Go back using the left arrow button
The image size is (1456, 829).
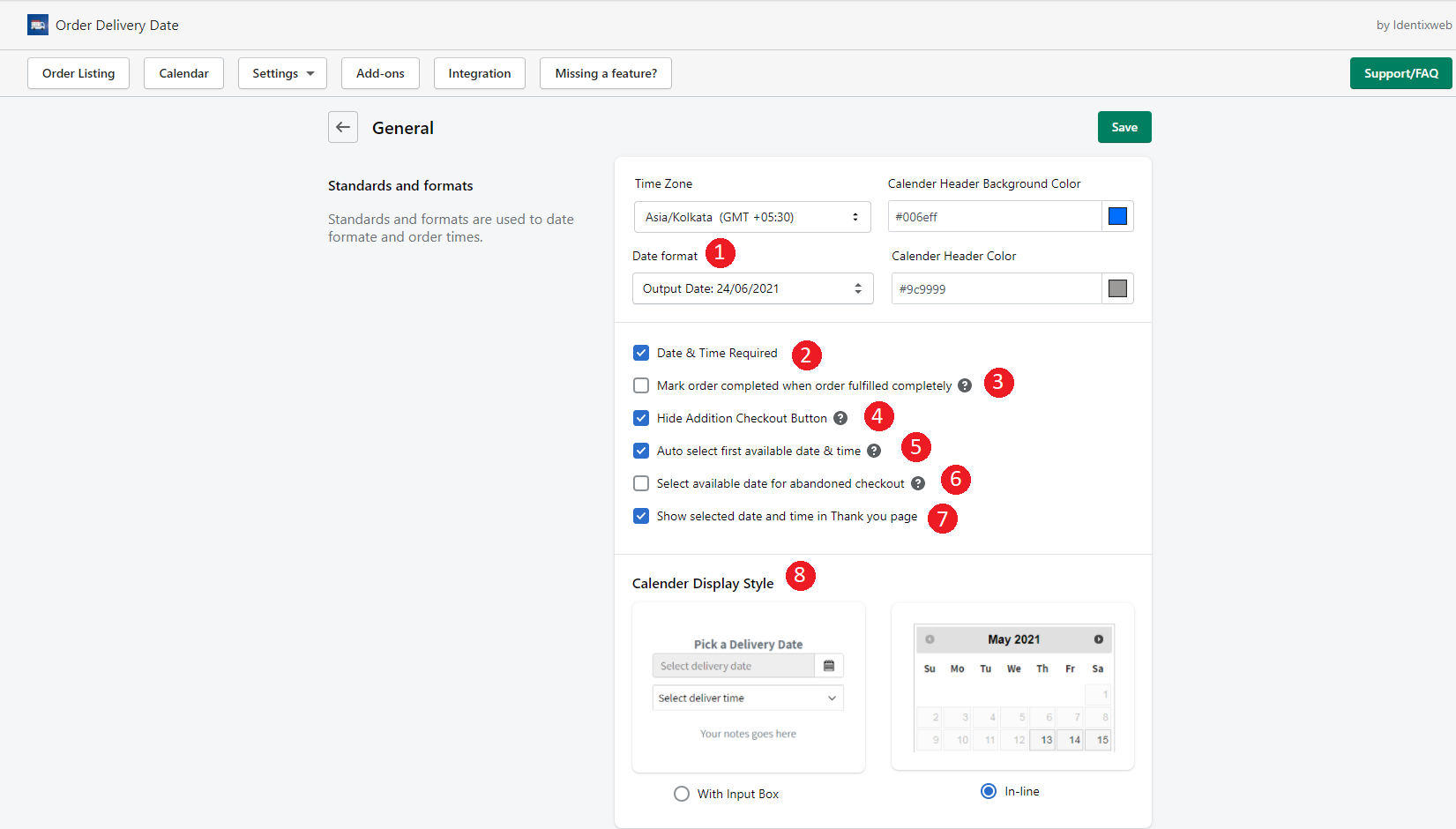click(x=343, y=127)
